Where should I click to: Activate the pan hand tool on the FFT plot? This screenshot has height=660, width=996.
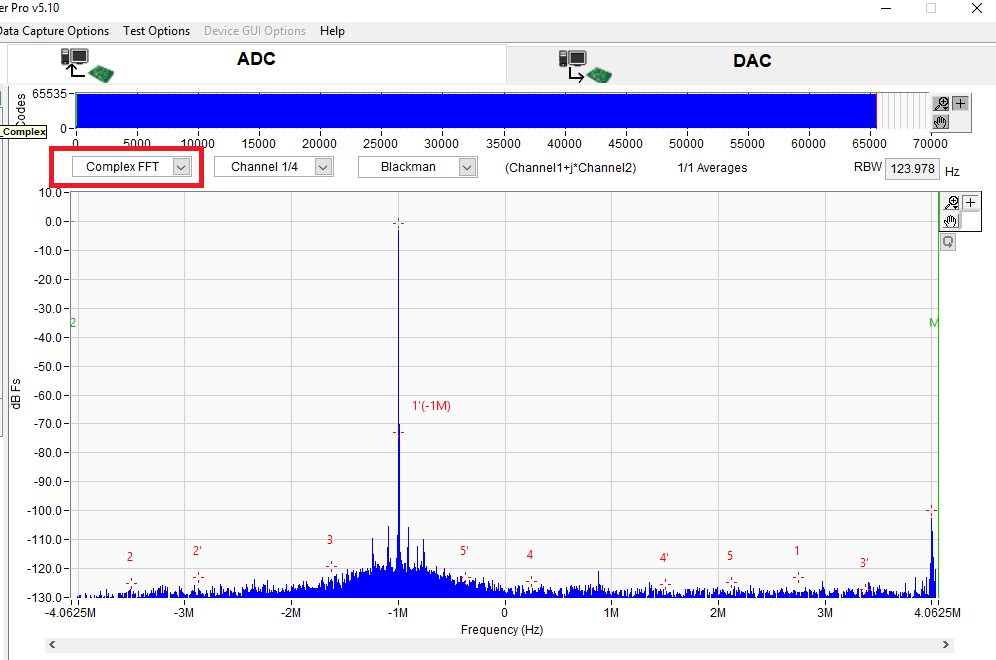949,221
